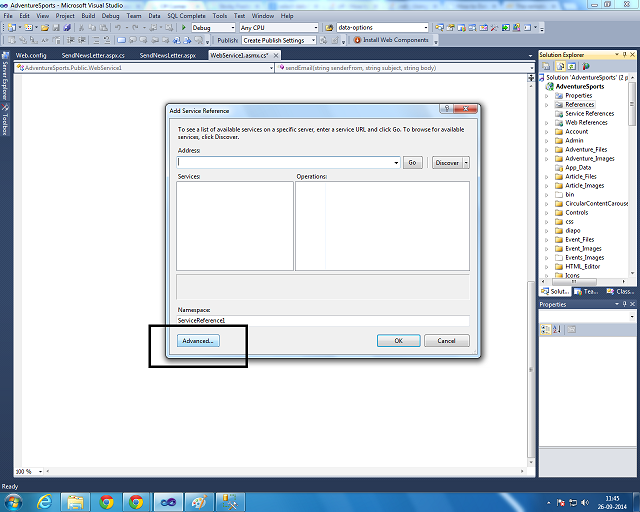Click the Open File folder icon
Viewport: 640px width, 512px height.
(x=45, y=28)
